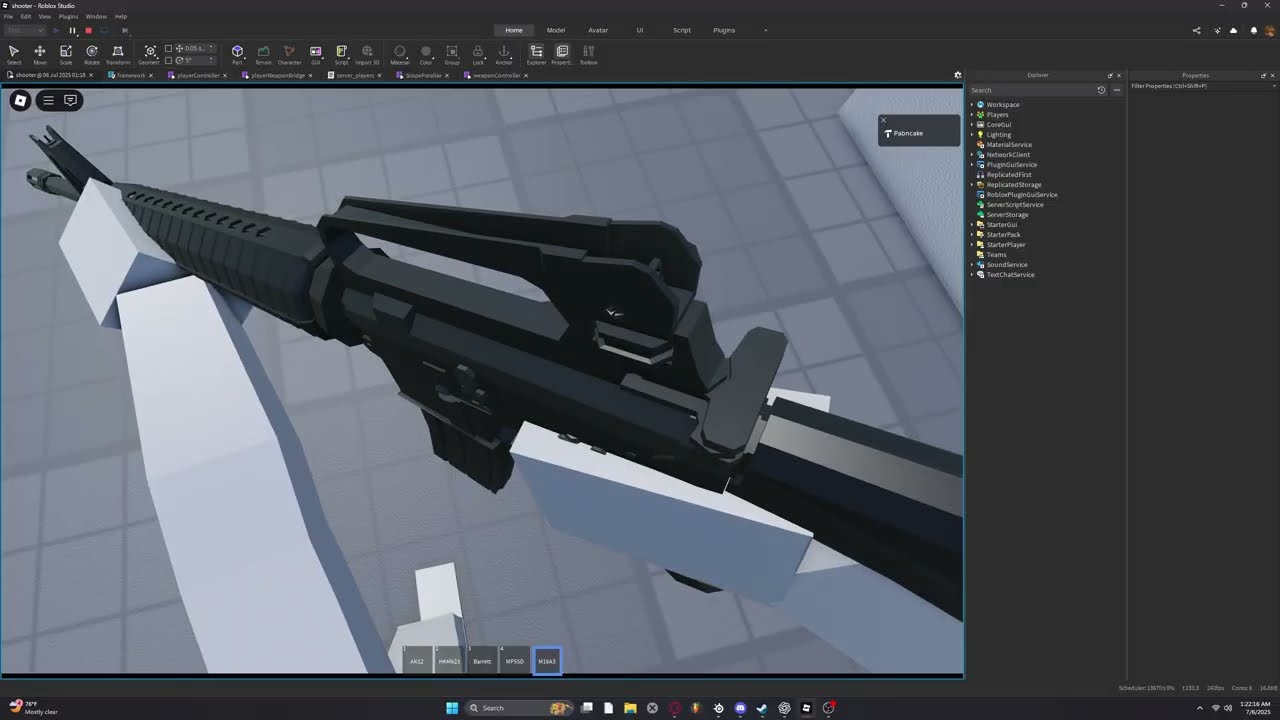Select the Barrett hotbar slot
This screenshot has height=720, width=1280.
[482, 660]
